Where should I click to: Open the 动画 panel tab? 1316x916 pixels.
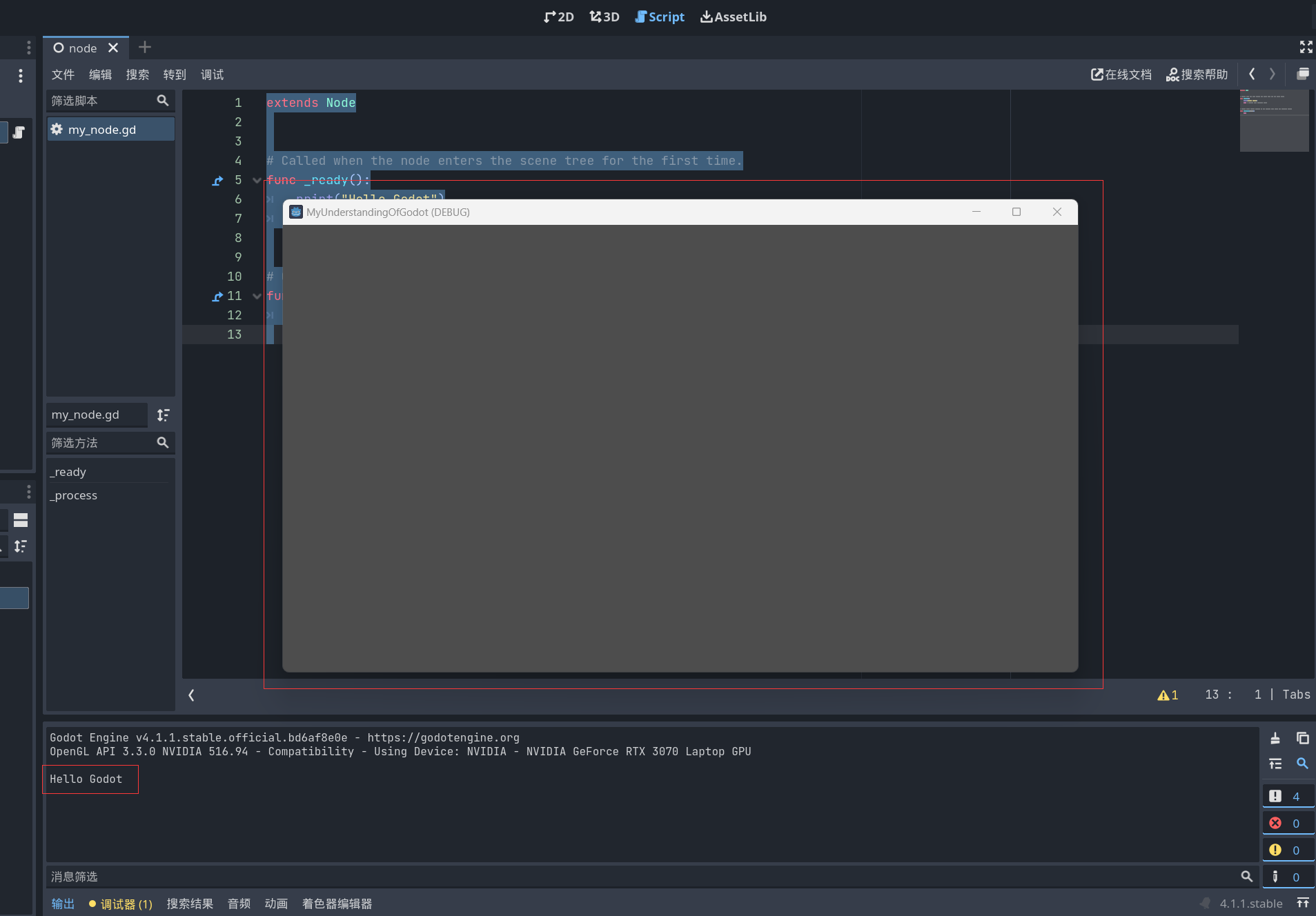276,904
